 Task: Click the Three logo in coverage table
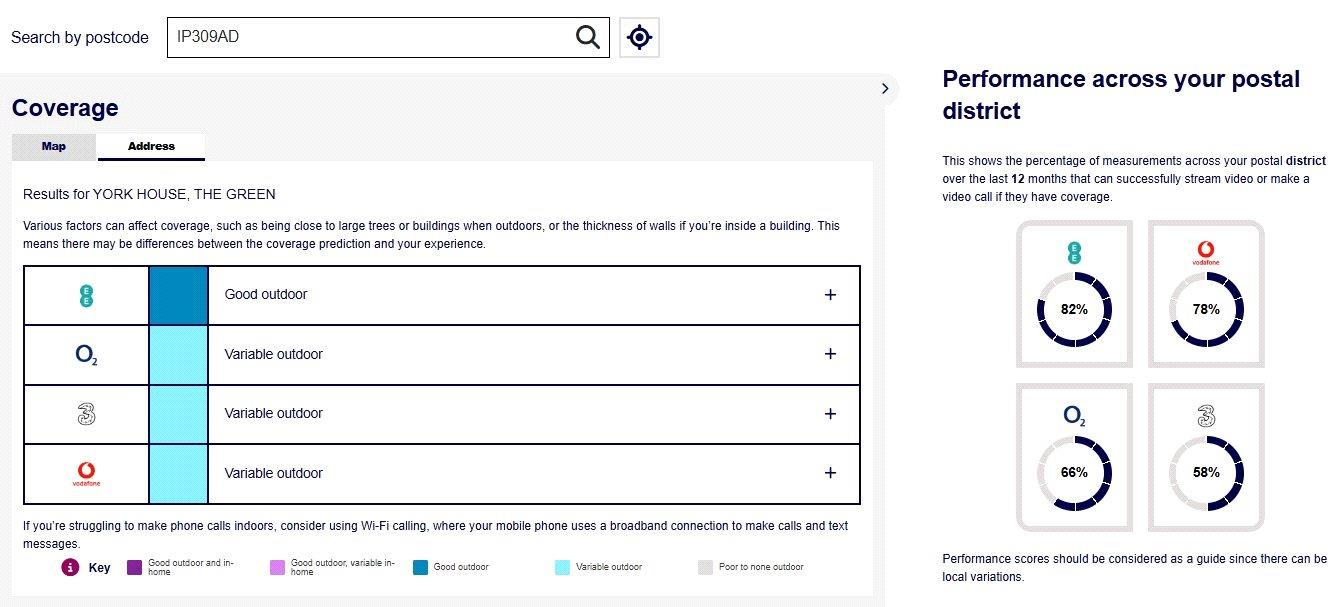[x=86, y=414]
